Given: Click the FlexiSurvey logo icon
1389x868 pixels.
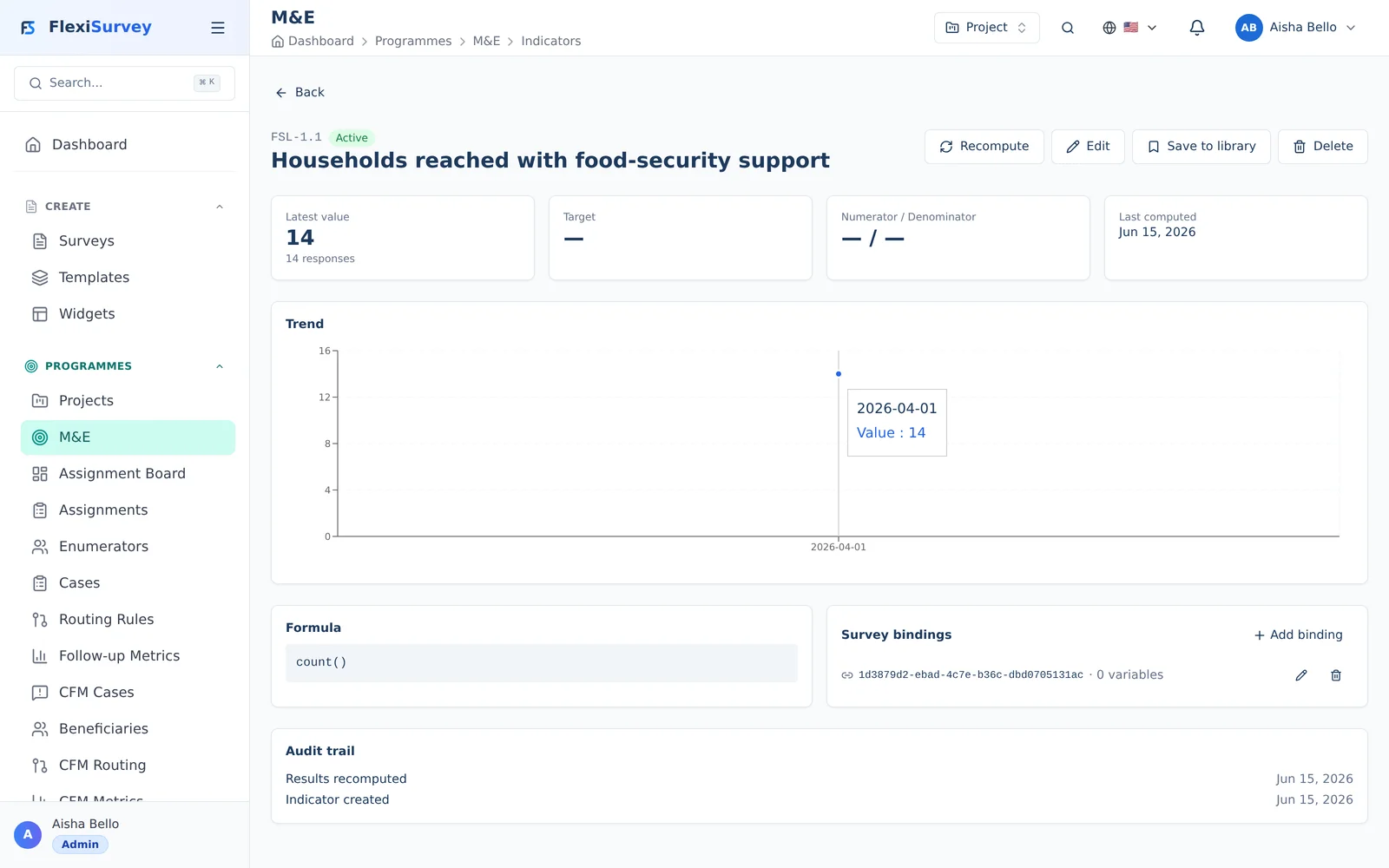Looking at the screenshot, I should point(29,28).
